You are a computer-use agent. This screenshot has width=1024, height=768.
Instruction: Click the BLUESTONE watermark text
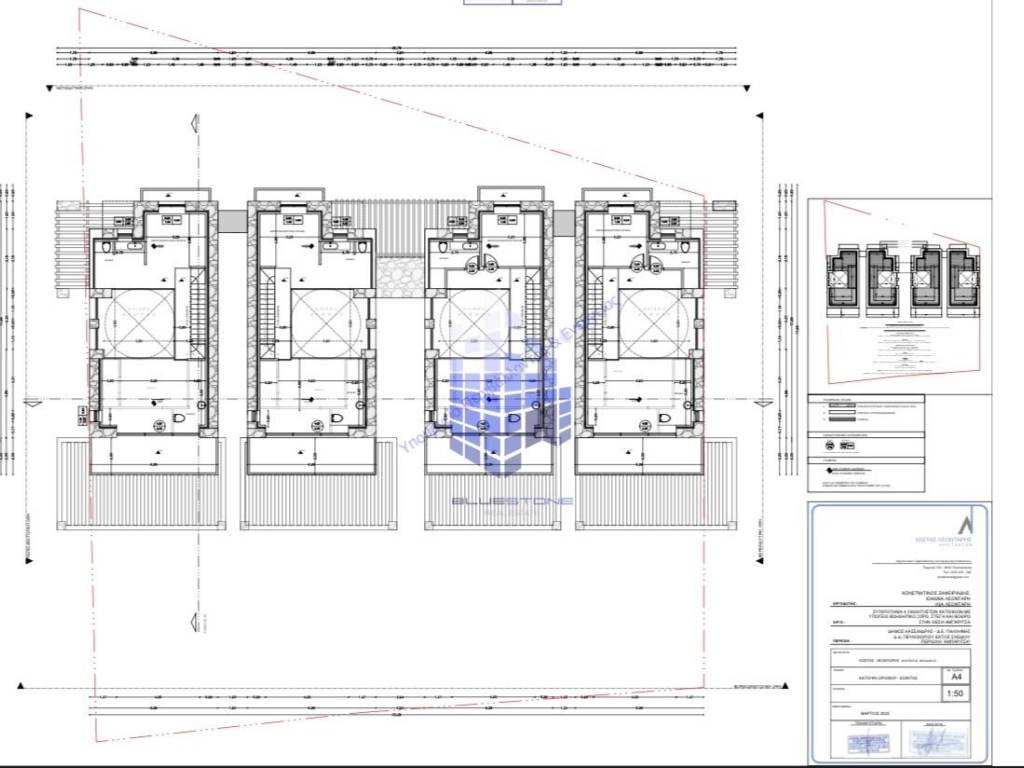click(512, 501)
